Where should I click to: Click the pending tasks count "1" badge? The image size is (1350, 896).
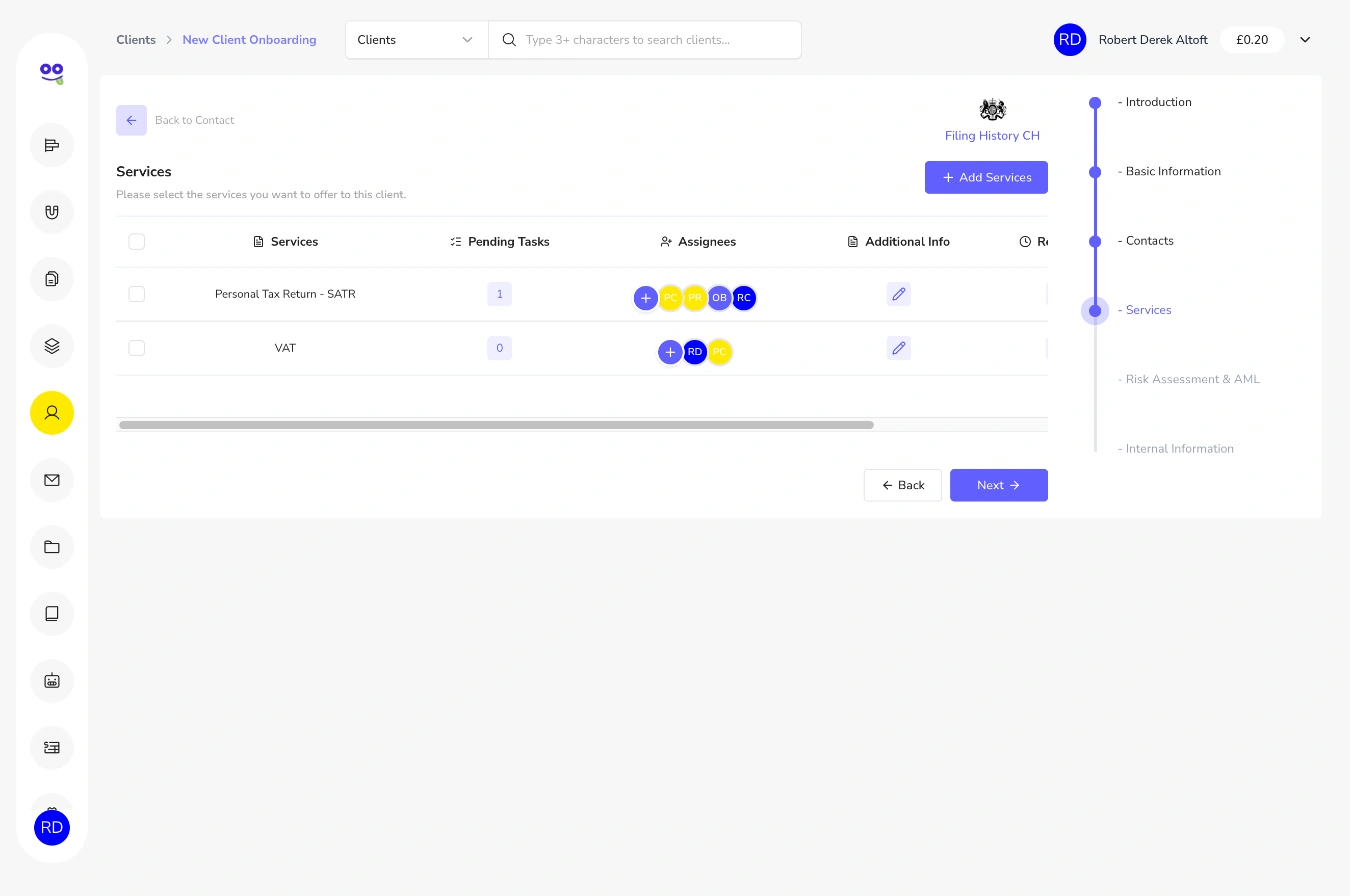[499, 294]
